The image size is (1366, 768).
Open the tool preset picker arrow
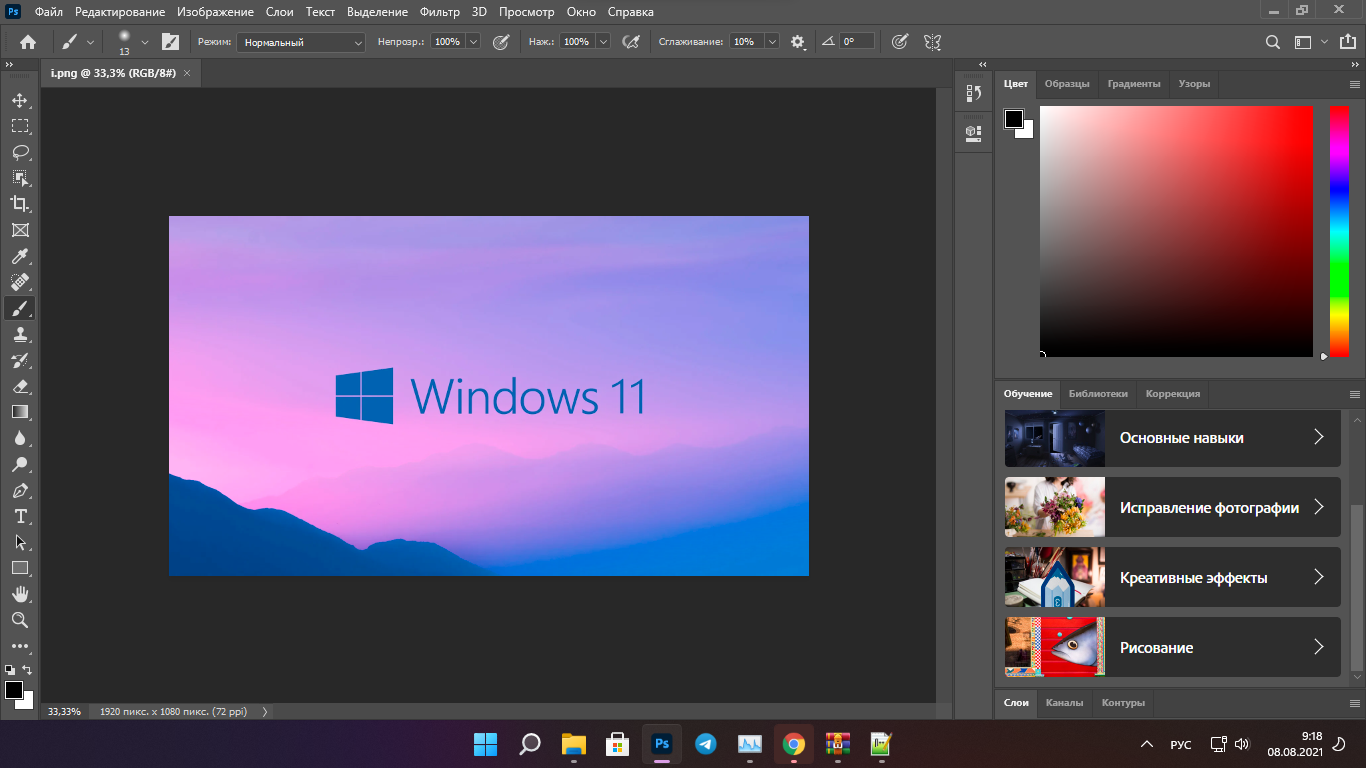tap(91, 42)
